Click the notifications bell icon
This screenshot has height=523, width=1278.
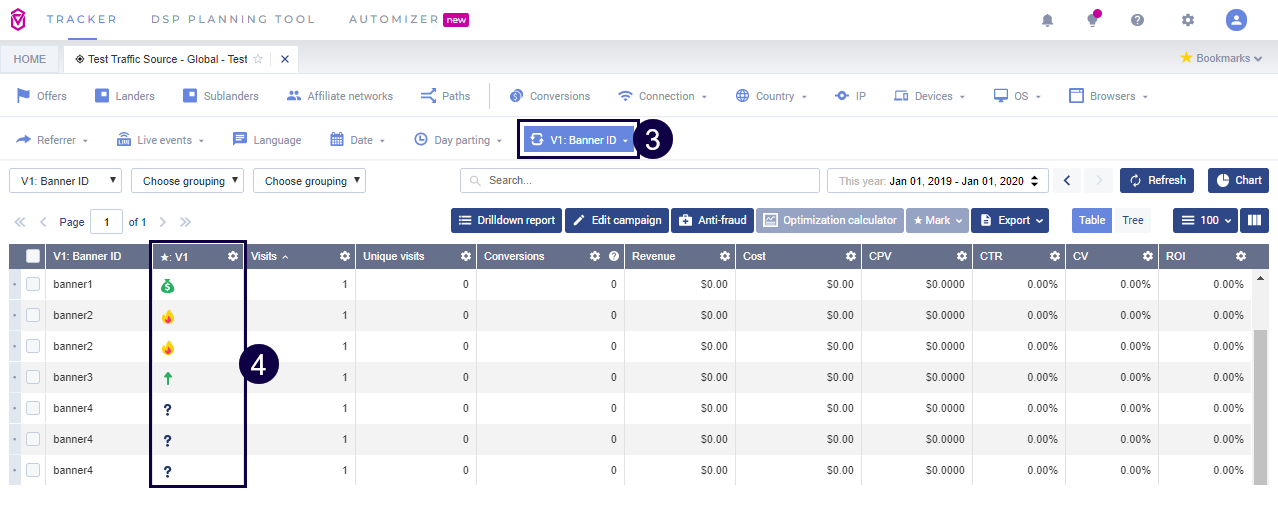[x=1048, y=20]
